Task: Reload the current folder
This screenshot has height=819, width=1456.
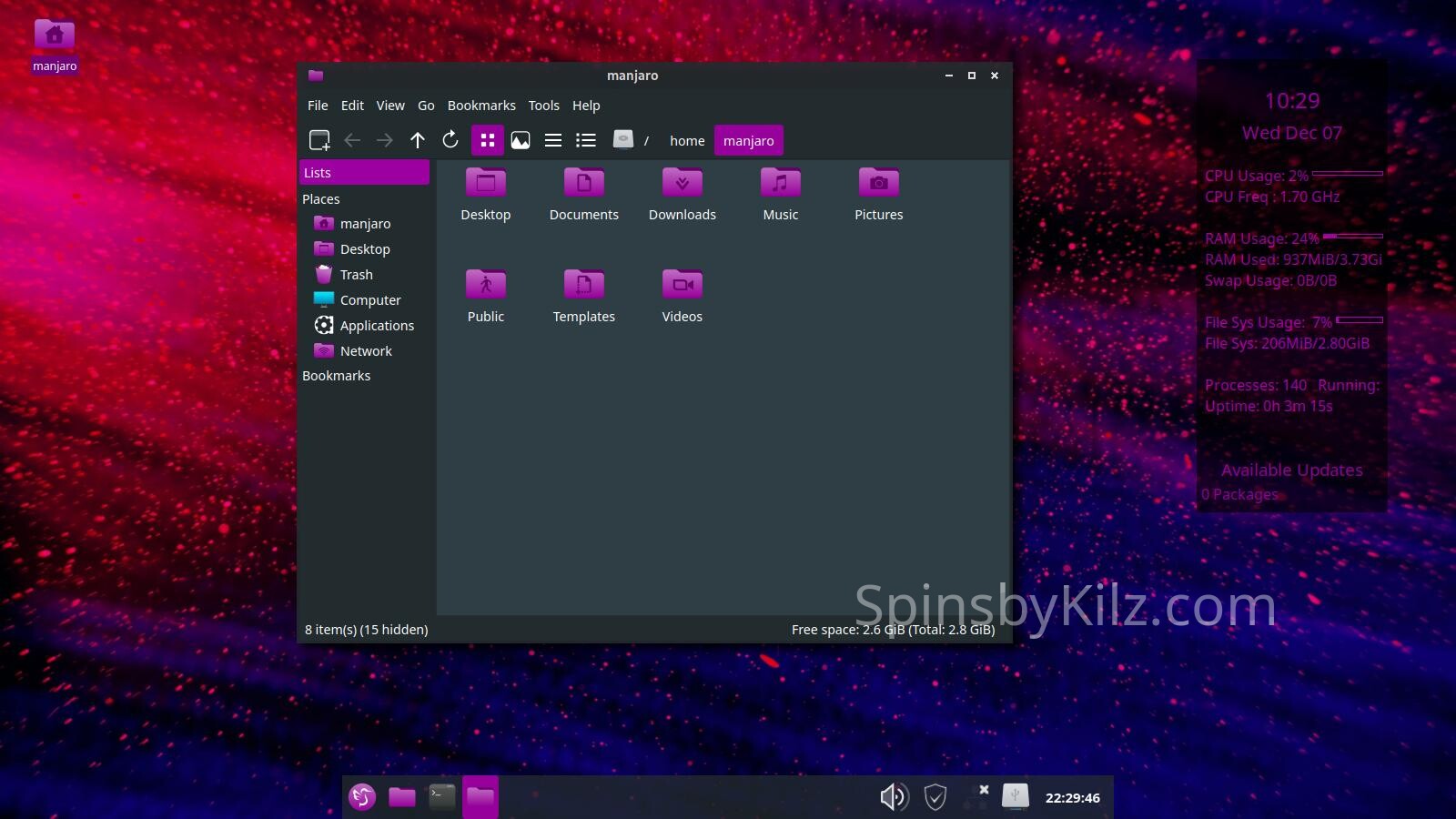Action: (x=450, y=140)
